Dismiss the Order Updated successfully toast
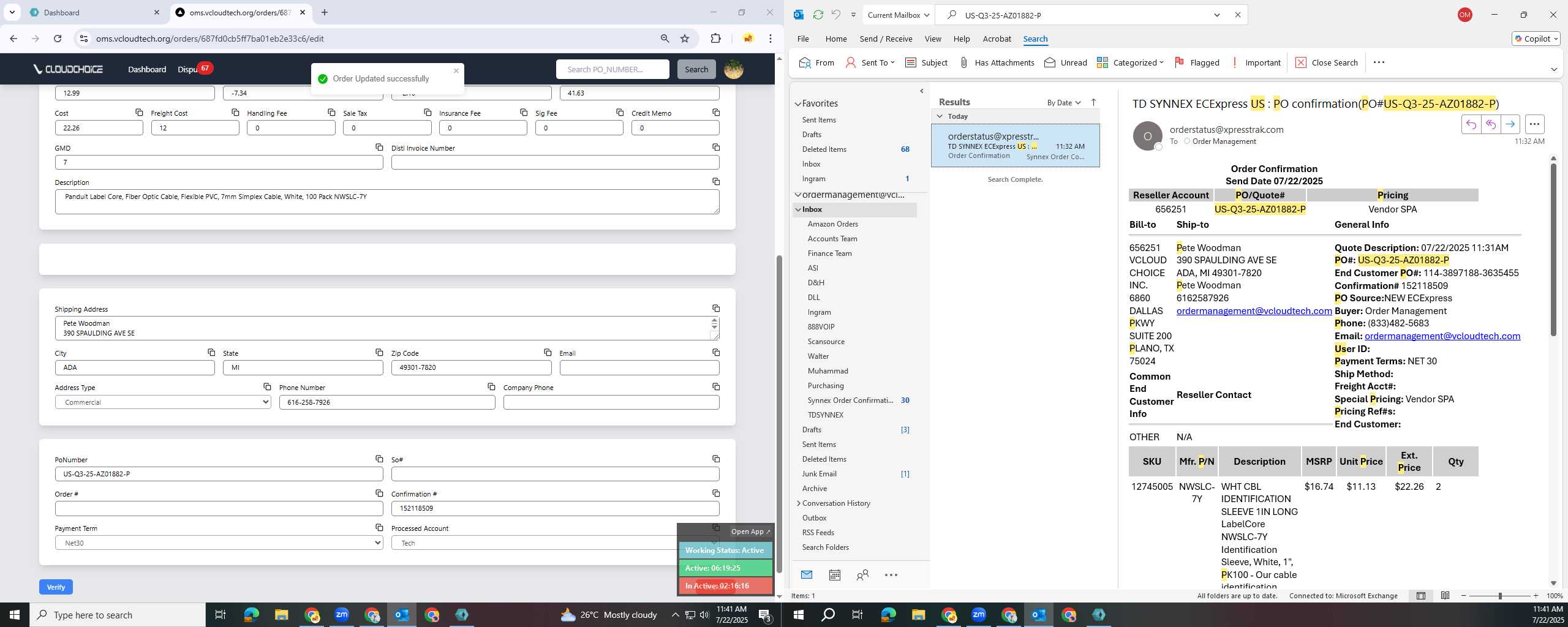This screenshot has height=627, width=1568. pyautogui.click(x=456, y=70)
